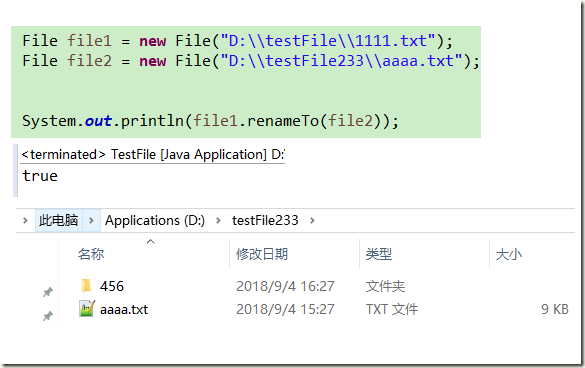Image resolution: width=585 pixels, height=368 pixels.
Task: Sort files by the 类型 column
Action: click(x=379, y=254)
